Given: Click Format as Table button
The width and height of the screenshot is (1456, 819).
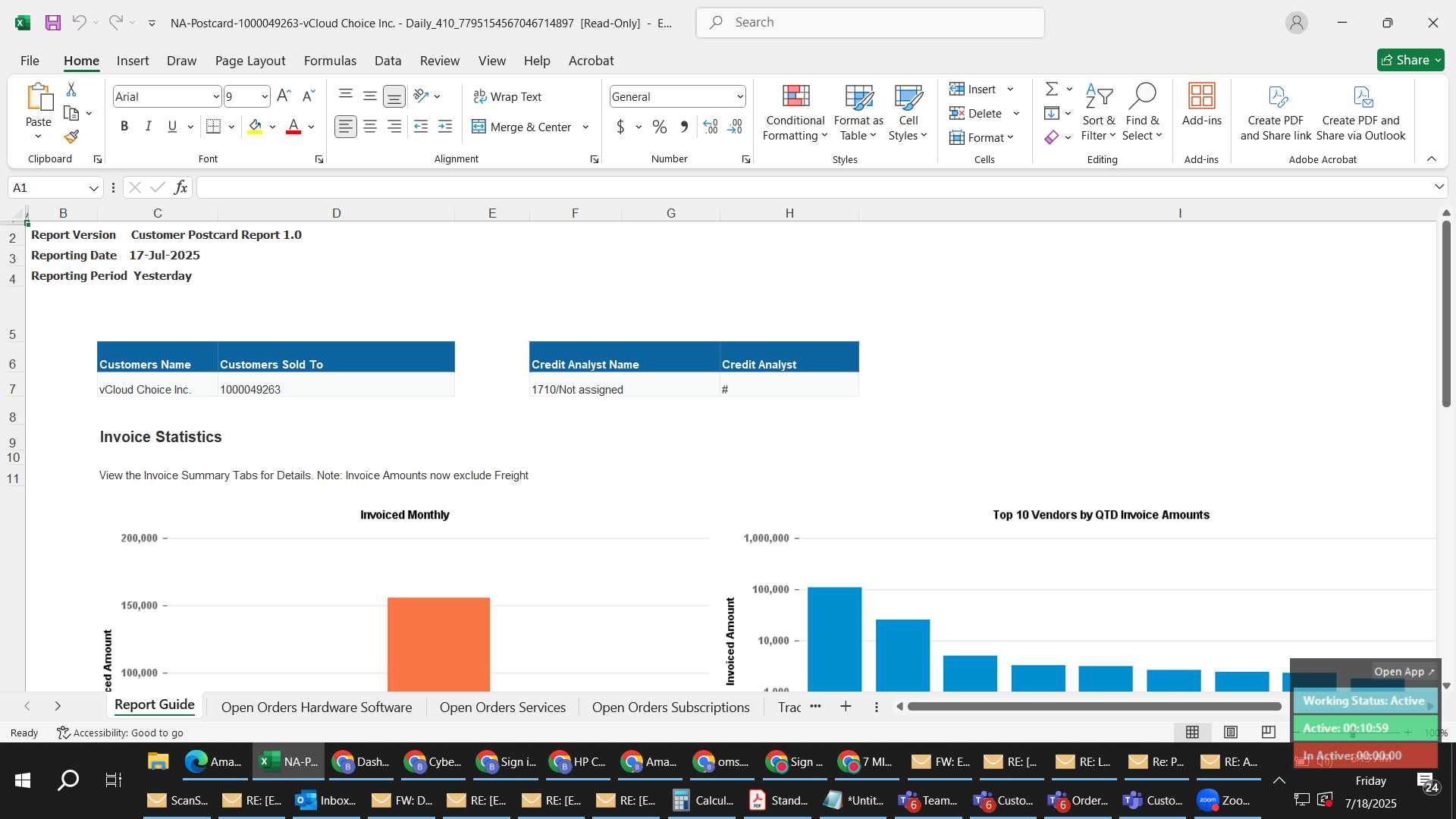Looking at the screenshot, I should [858, 112].
